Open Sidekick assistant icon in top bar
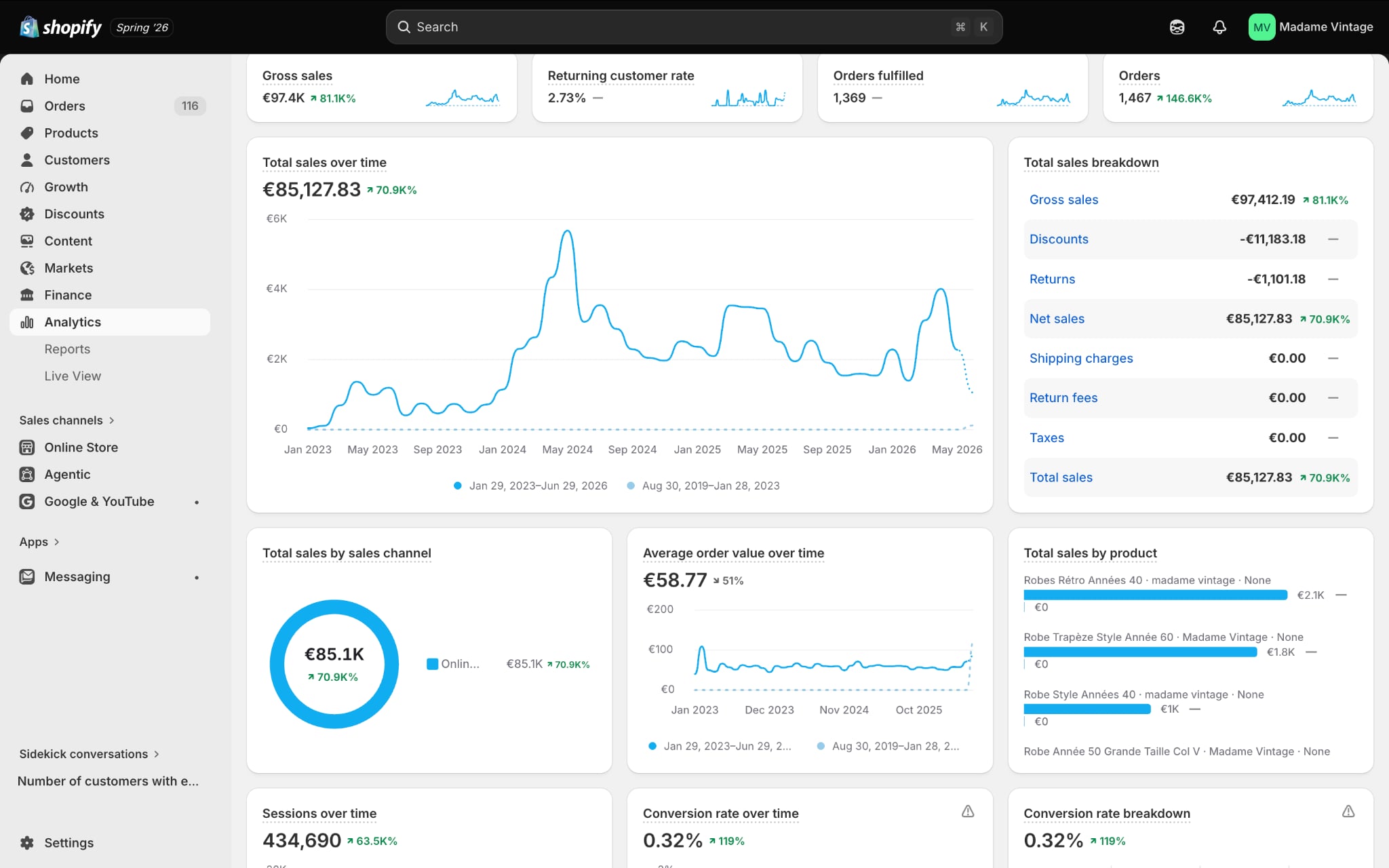Image resolution: width=1389 pixels, height=868 pixels. (1177, 27)
